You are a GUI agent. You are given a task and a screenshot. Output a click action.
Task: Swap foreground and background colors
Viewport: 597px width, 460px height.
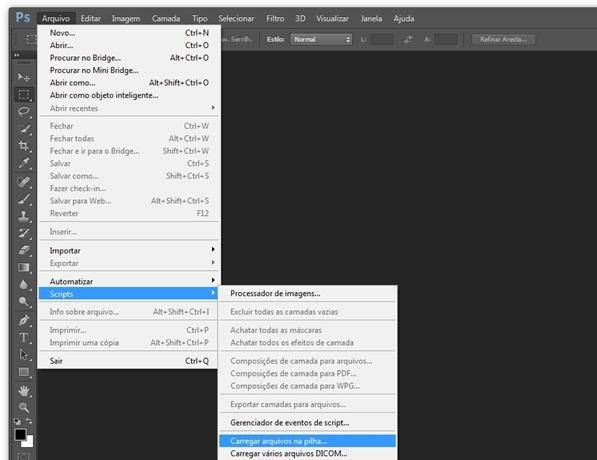tap(29, 421)
